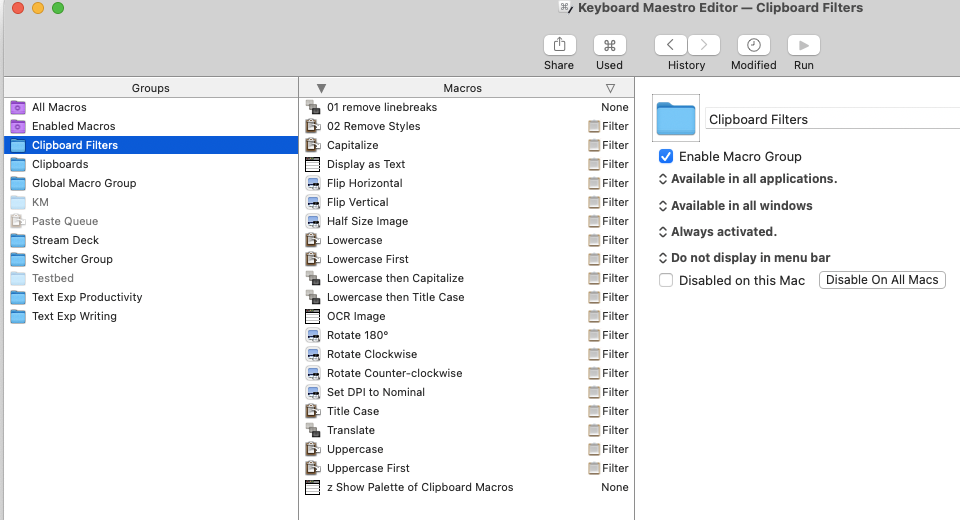The width and height of the screenshot is (960, 520).
Task: Click the Share toolbar icon
Action: click(559, 45)
